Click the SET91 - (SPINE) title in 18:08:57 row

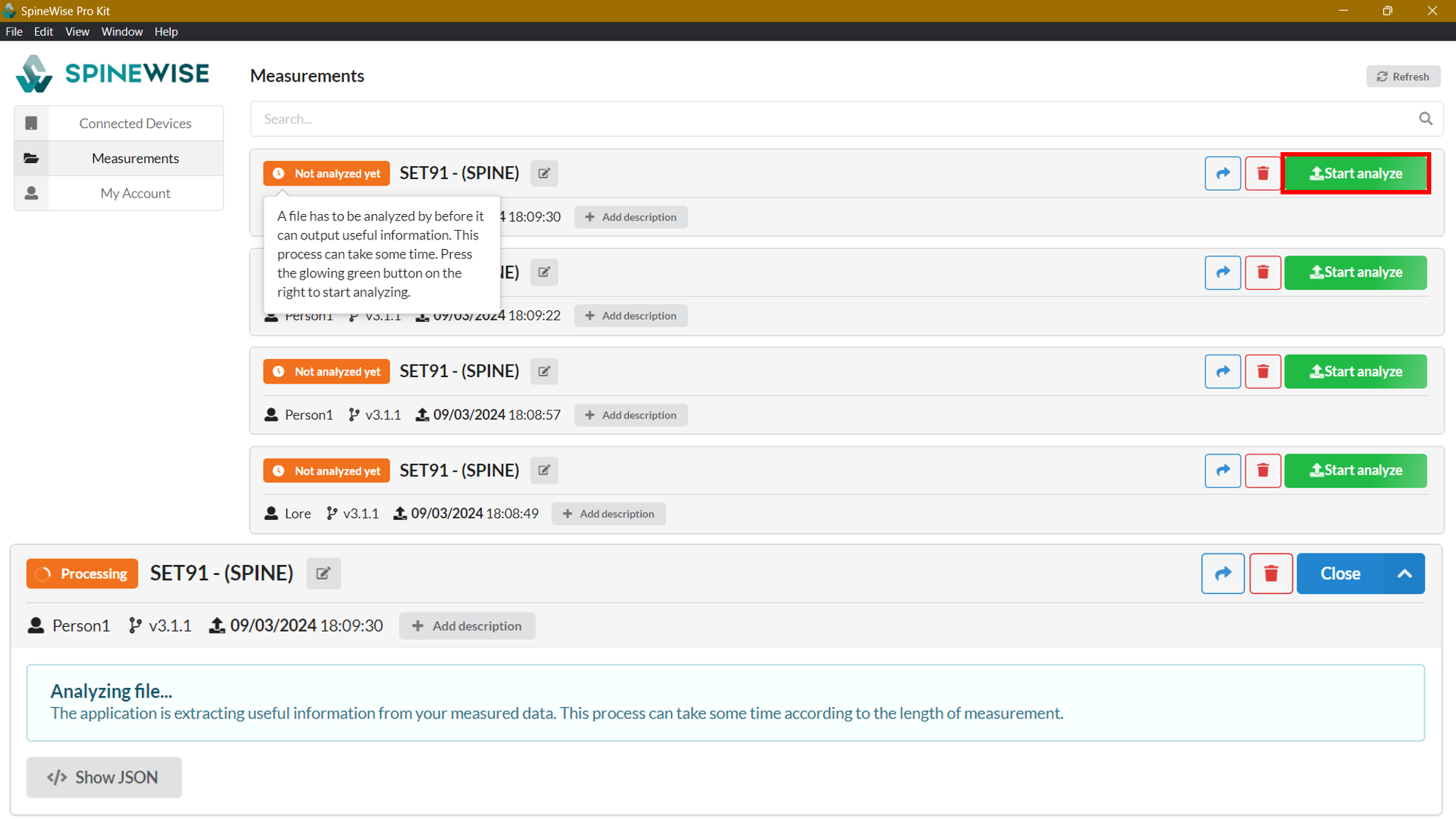tap(459, 371)
